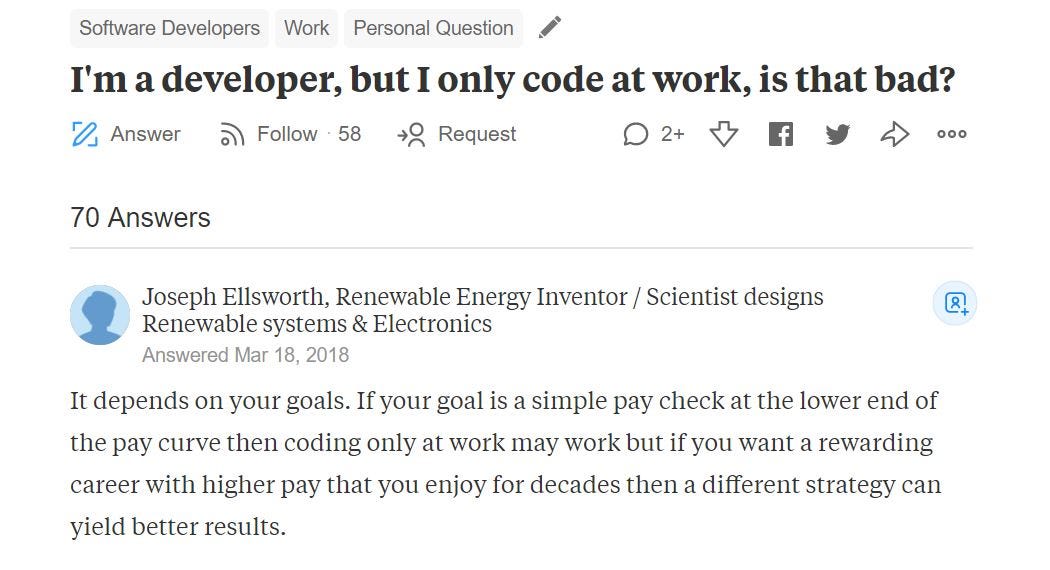Click the Request answers button
This screenshot has width=1050, height=570.
[457, 134]
